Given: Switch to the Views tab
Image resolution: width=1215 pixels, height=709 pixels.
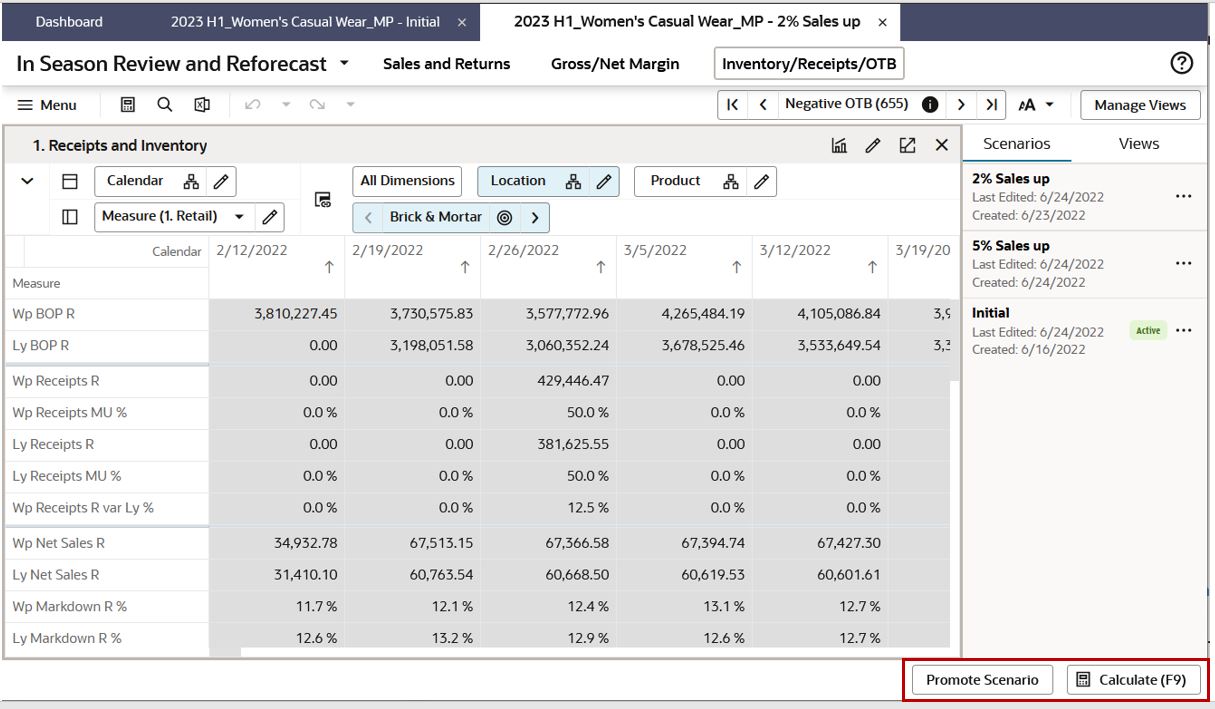Looking at the screenshot, I should (x=1138, y=144).
